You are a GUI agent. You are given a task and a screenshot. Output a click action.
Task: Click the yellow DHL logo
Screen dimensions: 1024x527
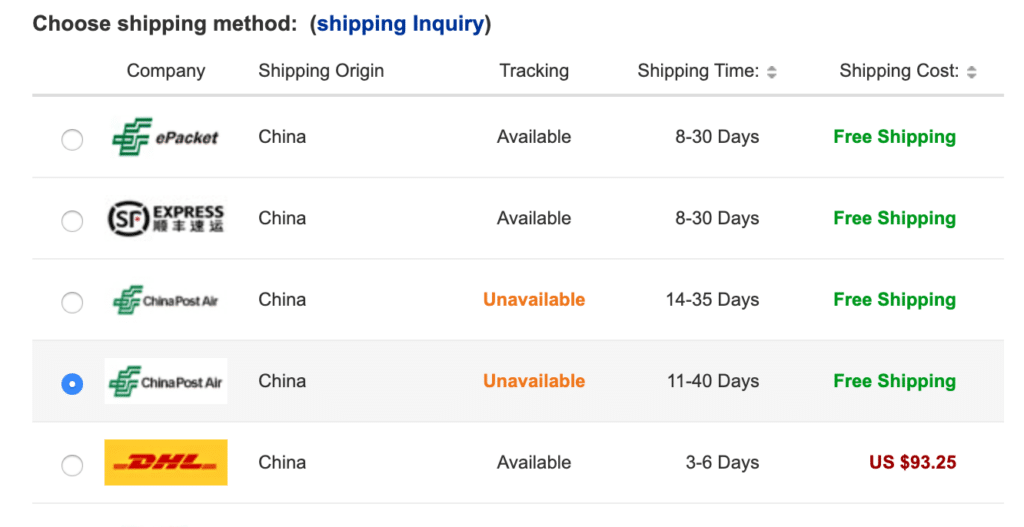[166, 462]
